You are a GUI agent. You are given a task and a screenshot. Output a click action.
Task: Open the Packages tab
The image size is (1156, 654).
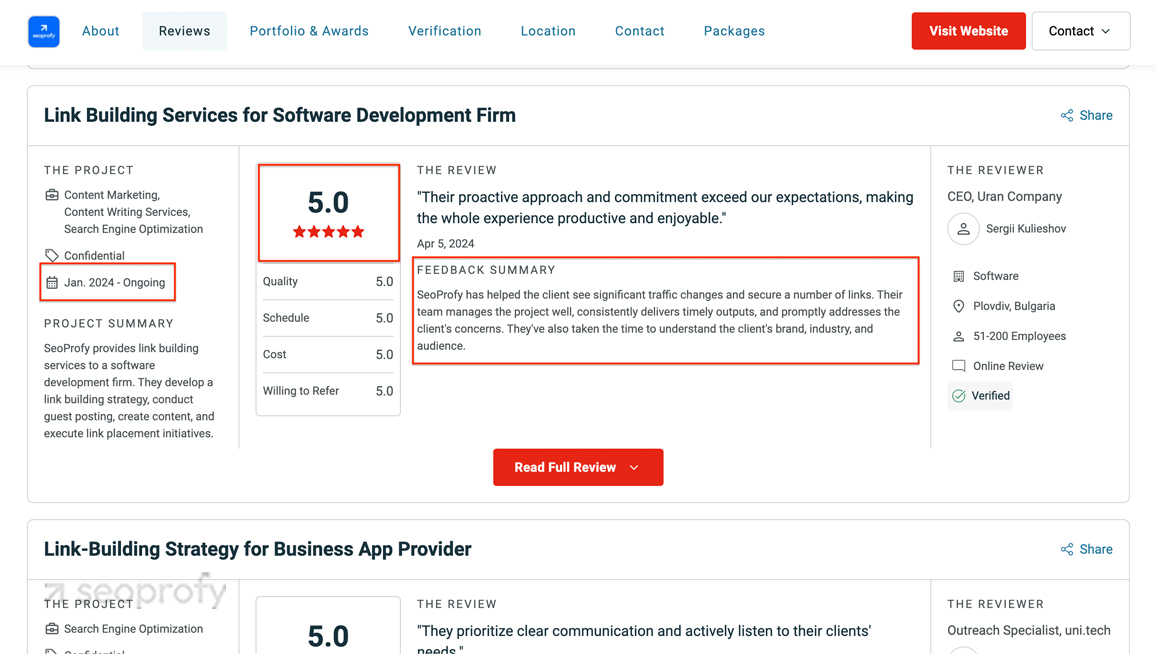coord(734,31)
